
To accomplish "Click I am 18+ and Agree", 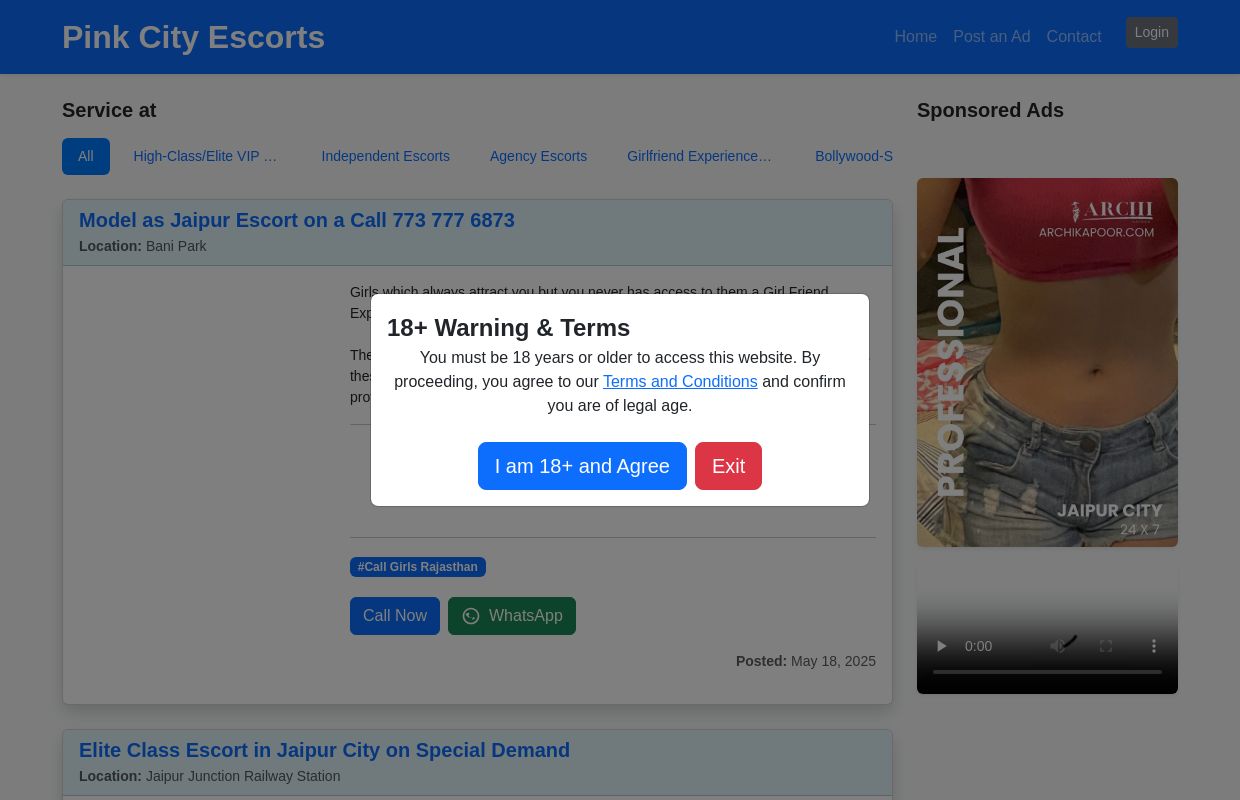I will pos(582,466).
